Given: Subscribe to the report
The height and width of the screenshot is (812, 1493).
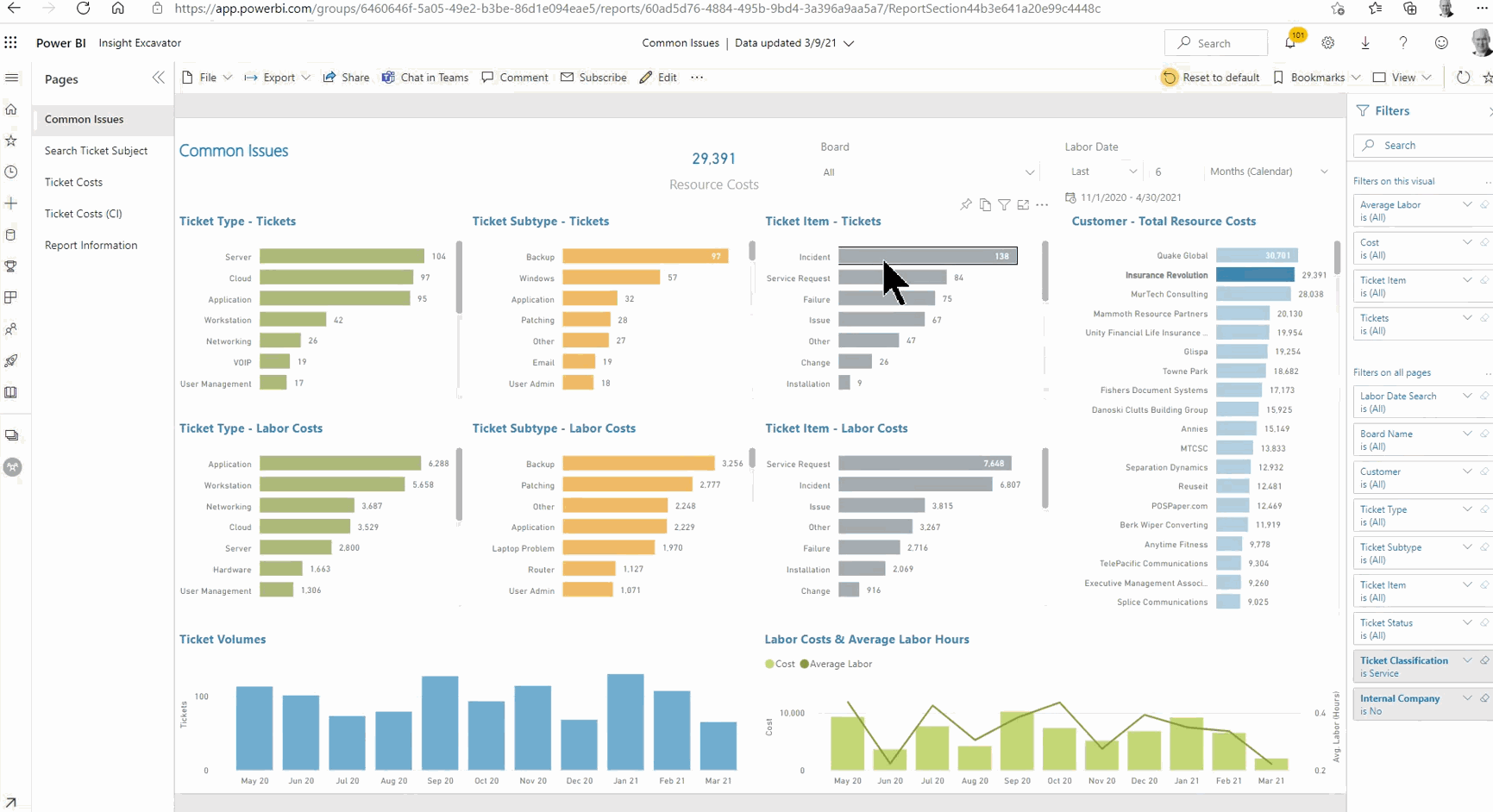Looking at the screenshot, I should pos(593,78).
